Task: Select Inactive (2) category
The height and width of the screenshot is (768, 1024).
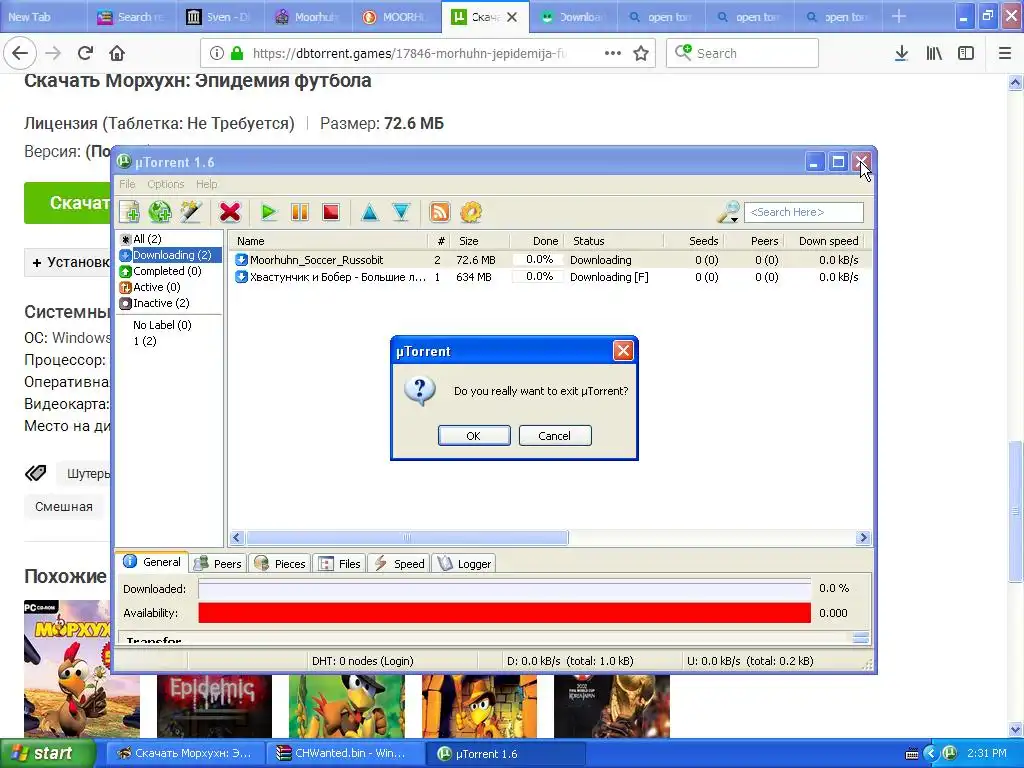Action: (155, 303)
